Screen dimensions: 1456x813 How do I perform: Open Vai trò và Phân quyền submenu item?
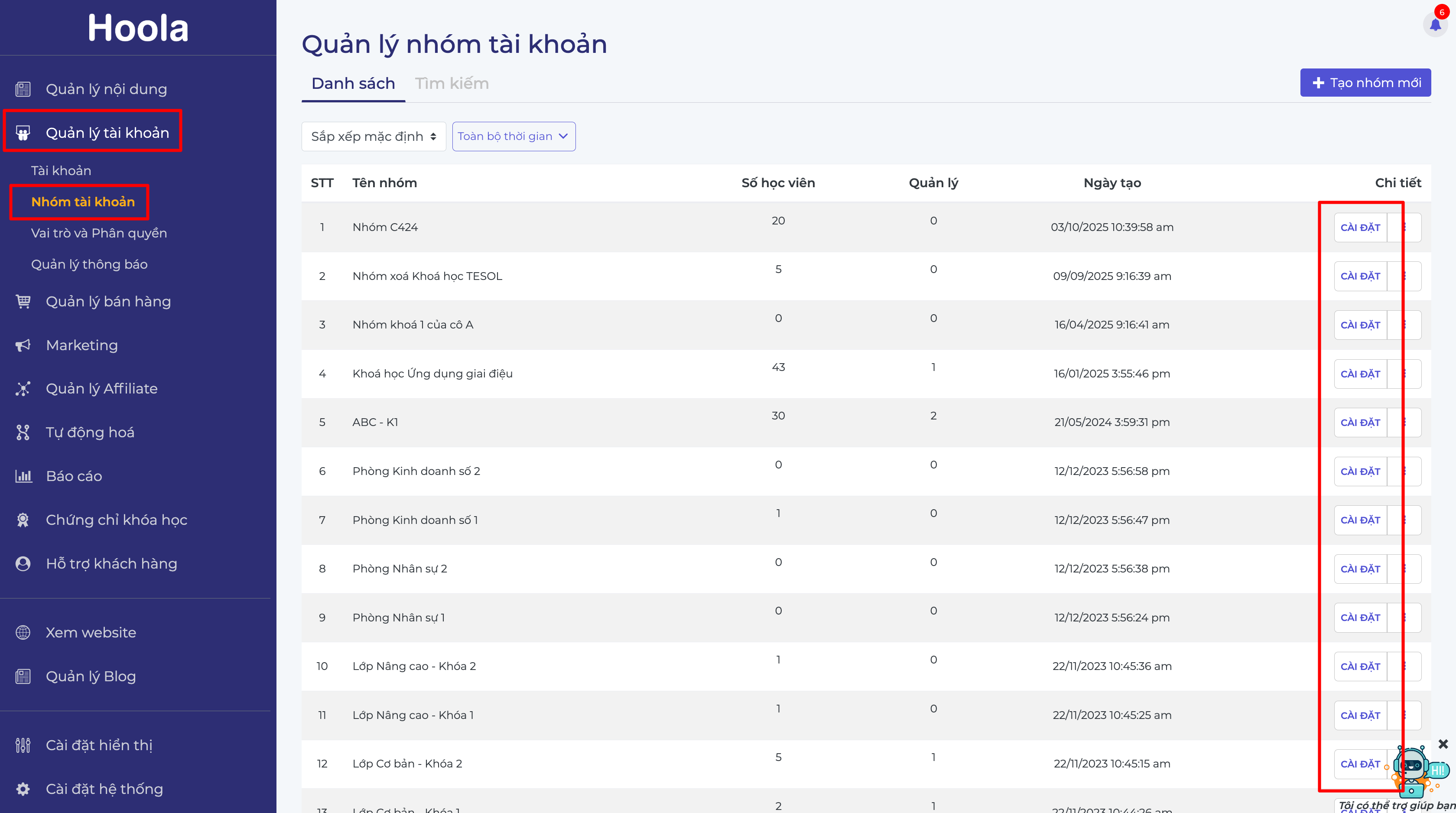point(99,233)
